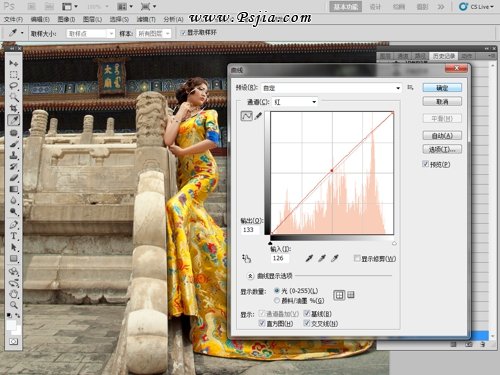Open the 预设 preset dropdown
Screen dimensions: 500x375
331,88
